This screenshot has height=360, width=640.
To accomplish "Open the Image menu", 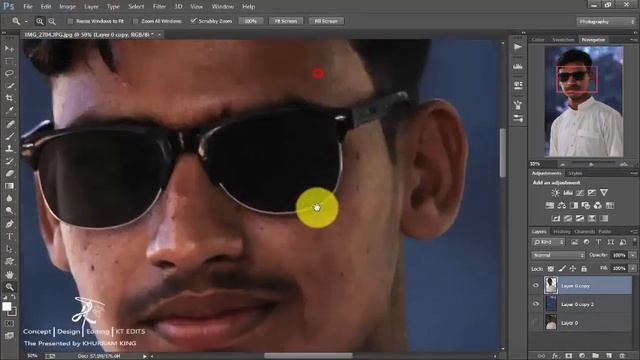I will pyautogui.click(x=67, y=7).
